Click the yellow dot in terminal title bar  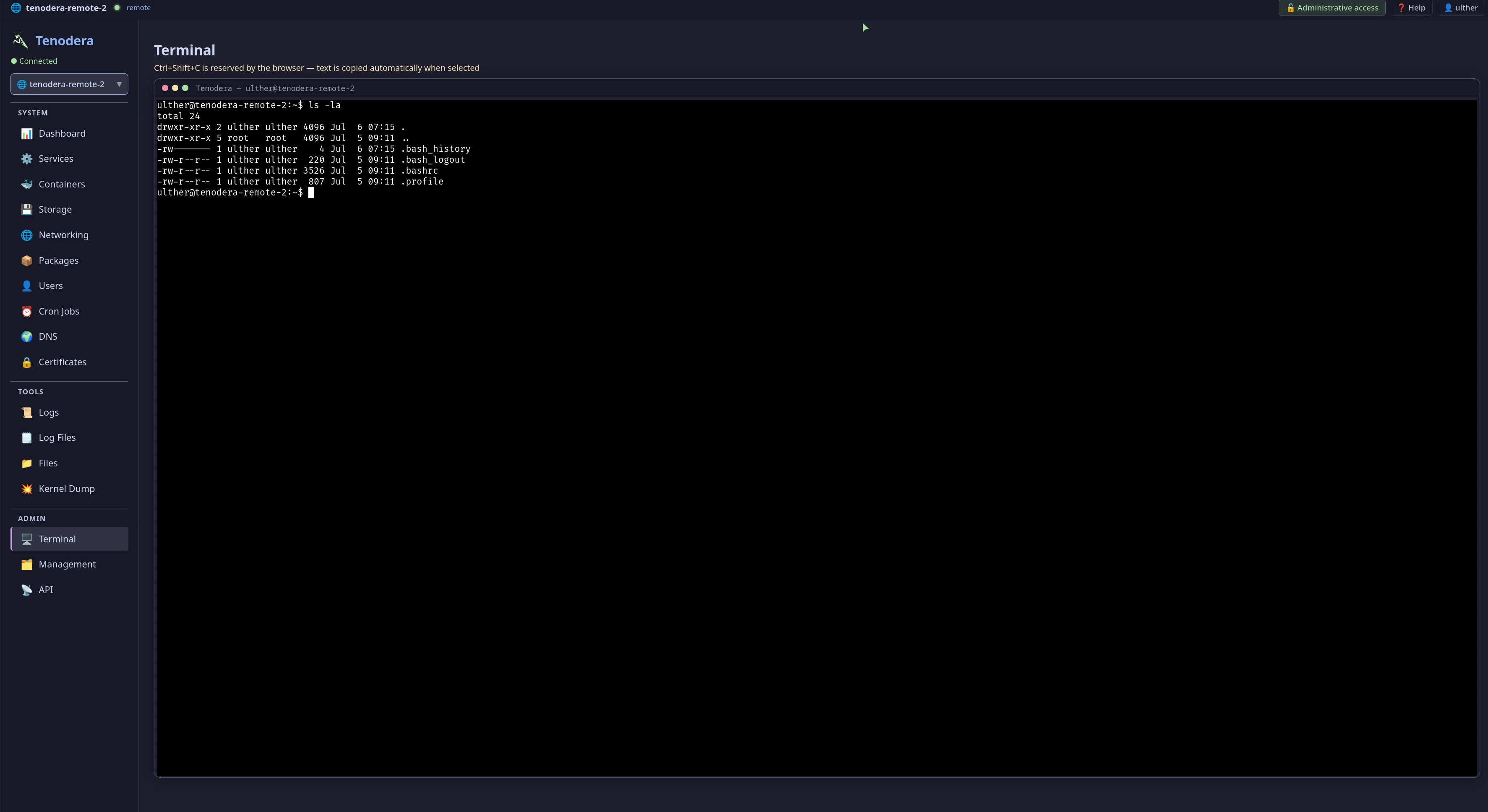[175, 88]
